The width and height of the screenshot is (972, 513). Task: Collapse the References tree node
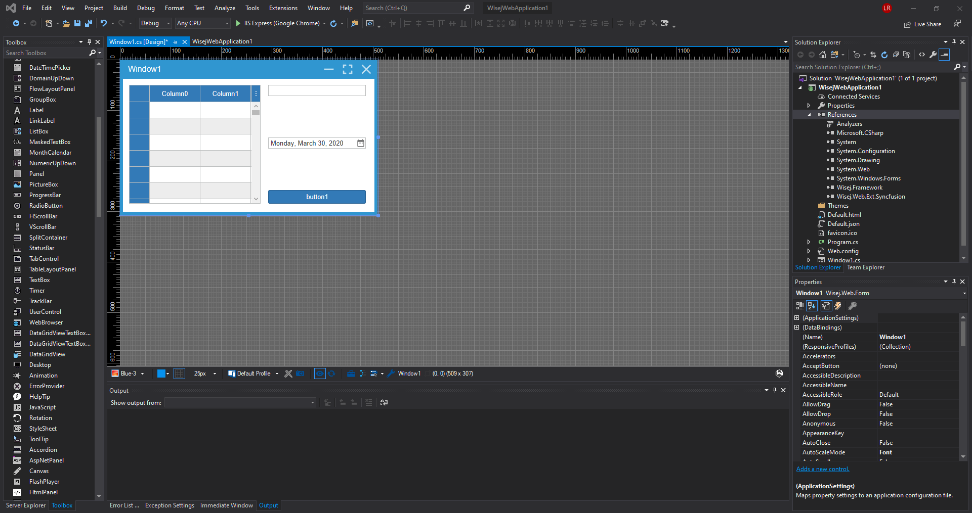pos(809,115)
